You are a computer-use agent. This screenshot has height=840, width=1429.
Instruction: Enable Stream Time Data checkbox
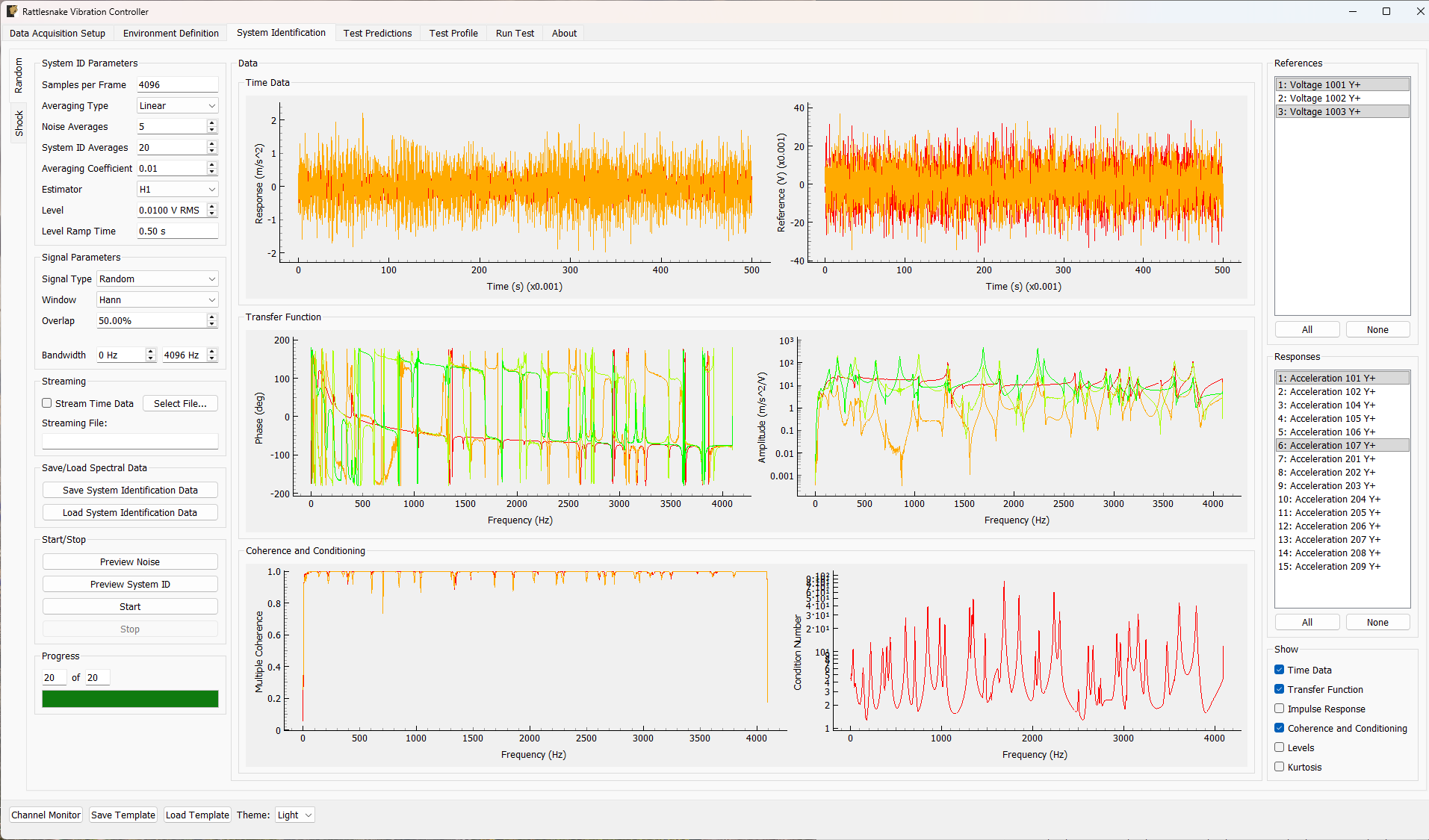pyautogui.click(x=47, y=403)
